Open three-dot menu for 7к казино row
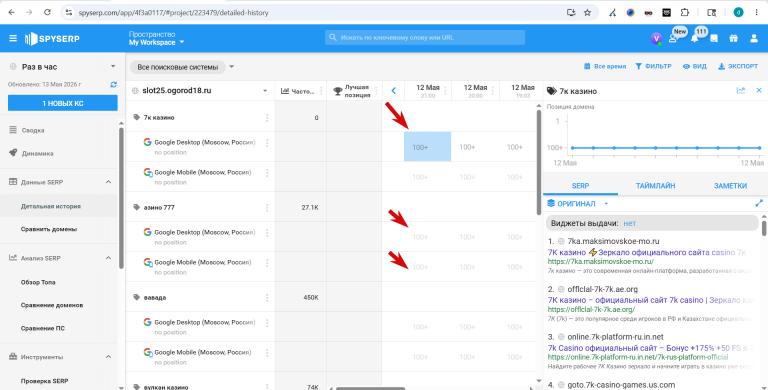Screen dimensions: 768x390 (267, 118)
